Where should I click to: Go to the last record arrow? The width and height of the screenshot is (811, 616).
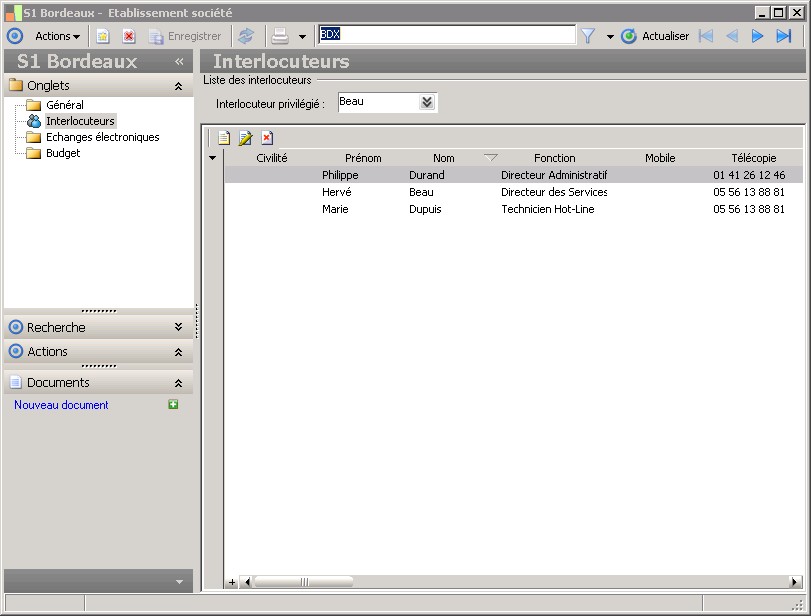784,36
